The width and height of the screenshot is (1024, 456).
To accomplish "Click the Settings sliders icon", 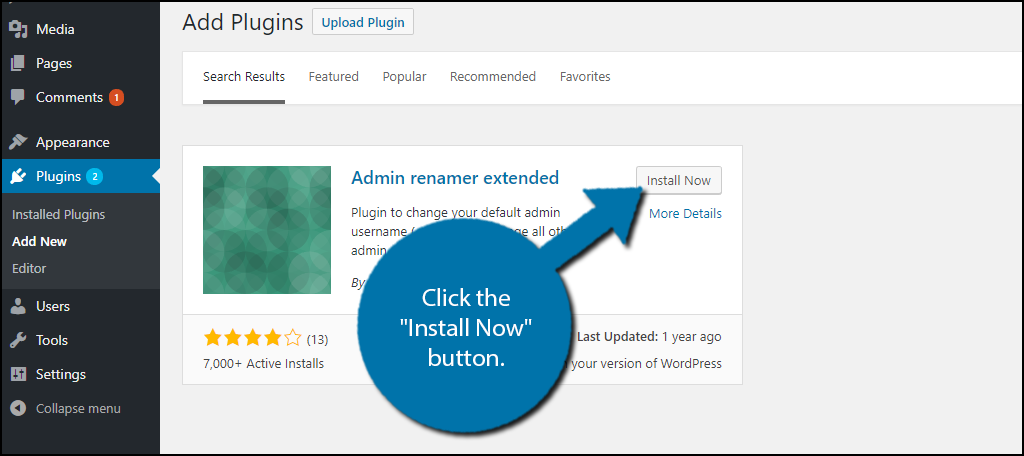I will (x=18, y=374).
